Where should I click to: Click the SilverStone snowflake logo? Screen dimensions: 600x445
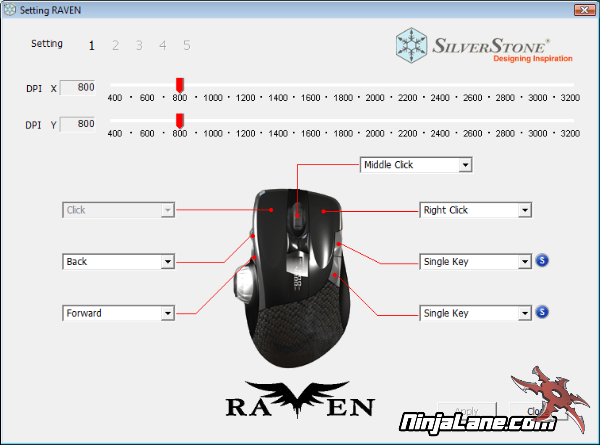(411, 45)
